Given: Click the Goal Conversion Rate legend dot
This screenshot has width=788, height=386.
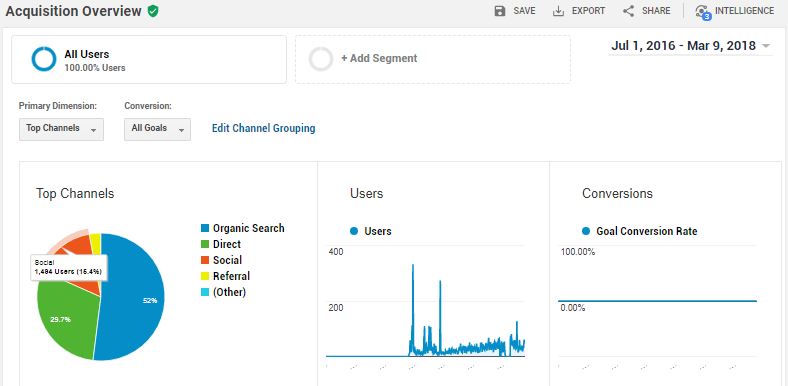Looking at the screenshot, I should point(585,231).
